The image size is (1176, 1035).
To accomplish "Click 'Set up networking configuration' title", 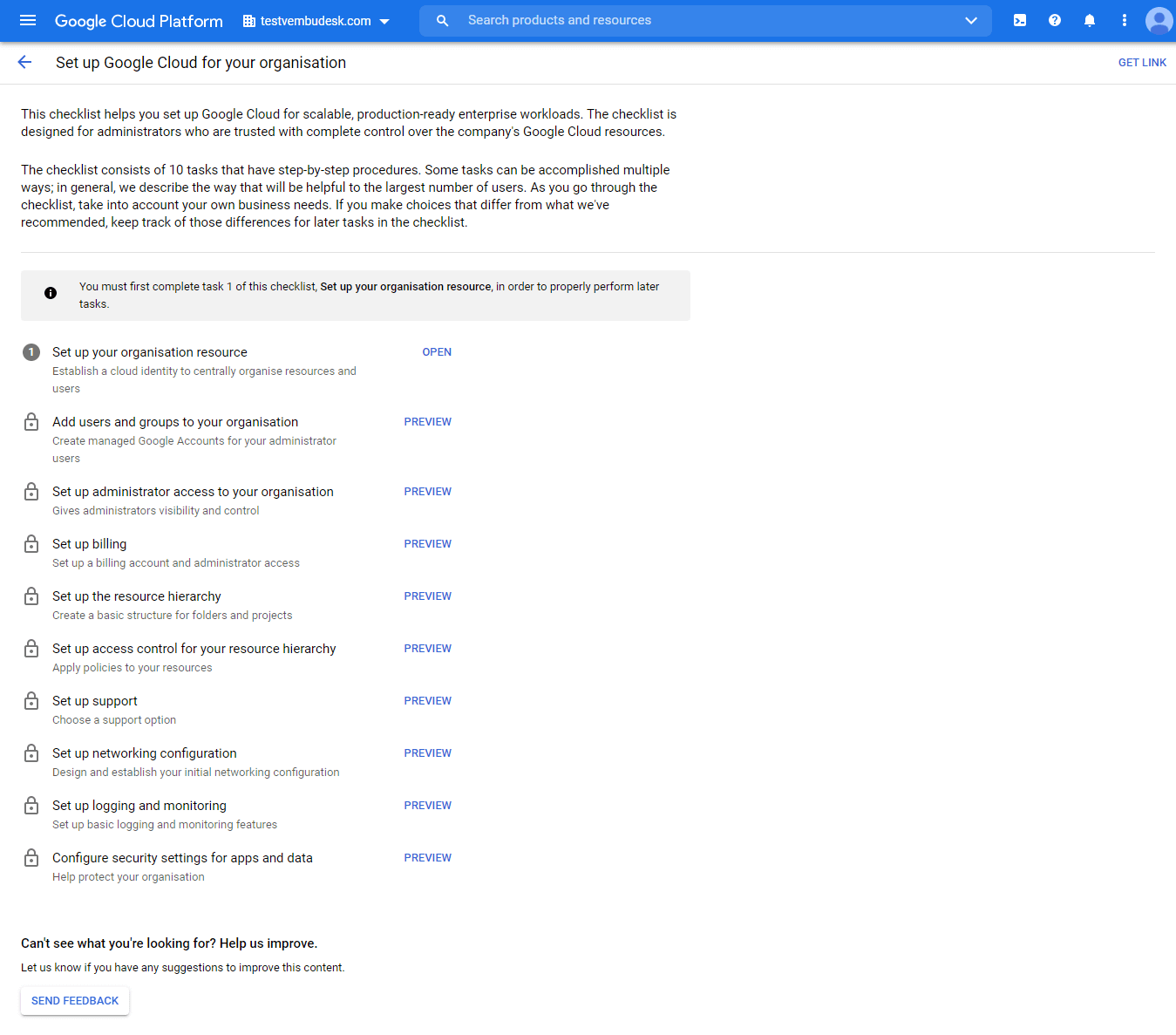I will tap(145, 753).
